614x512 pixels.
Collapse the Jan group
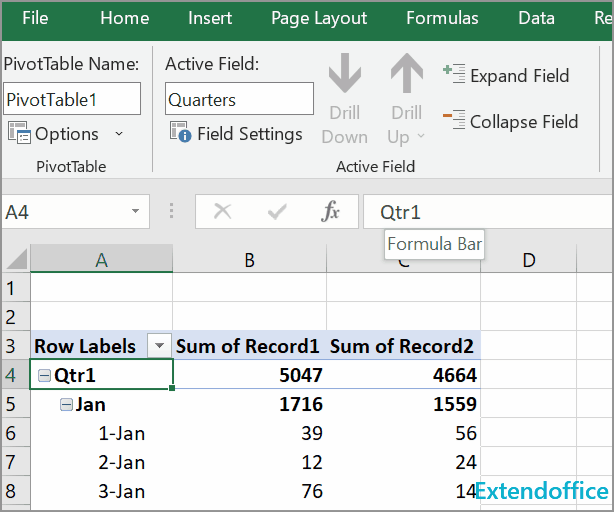pyautogui.click(x=65, y=405)
